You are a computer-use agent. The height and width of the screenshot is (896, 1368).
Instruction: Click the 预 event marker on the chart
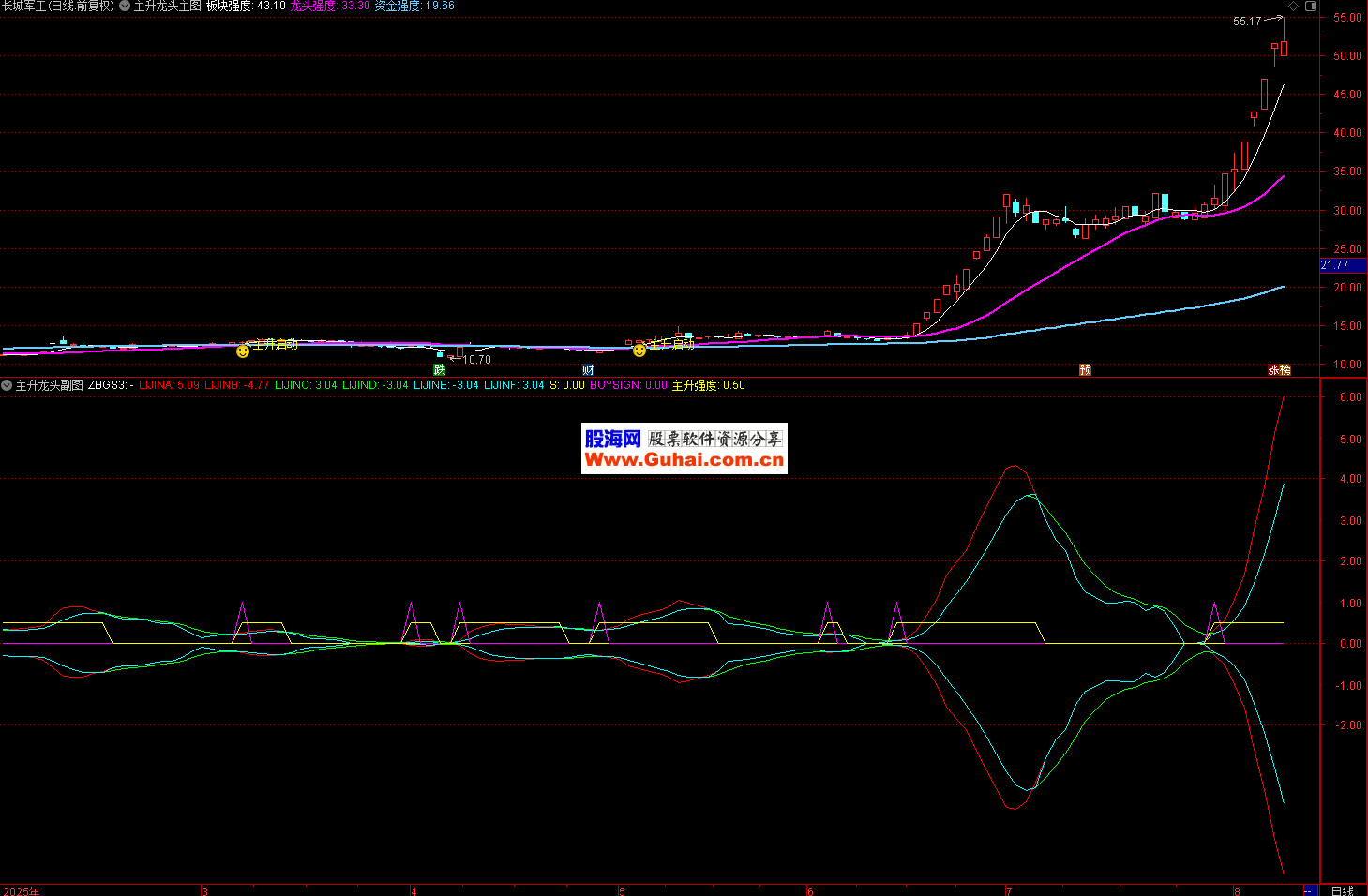point(1085,370)
